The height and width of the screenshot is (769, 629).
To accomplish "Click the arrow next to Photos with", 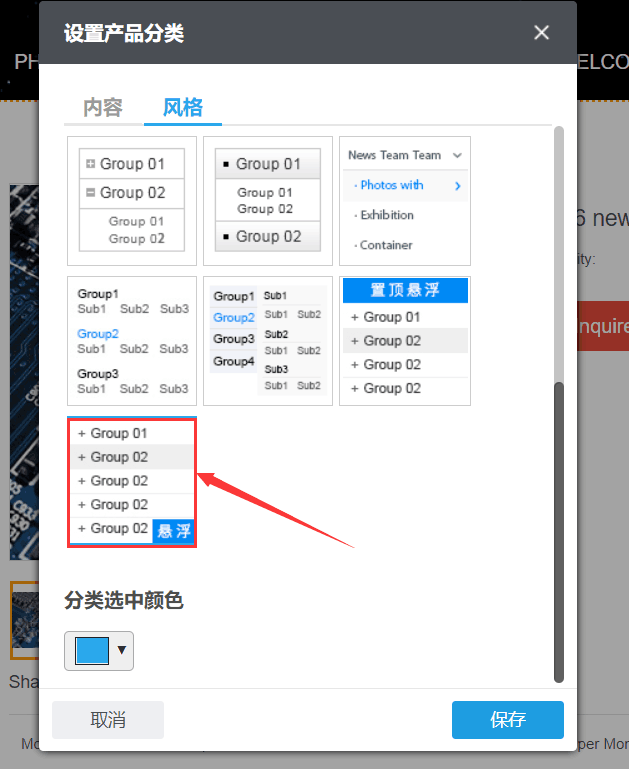I will [x=458, y=185].
